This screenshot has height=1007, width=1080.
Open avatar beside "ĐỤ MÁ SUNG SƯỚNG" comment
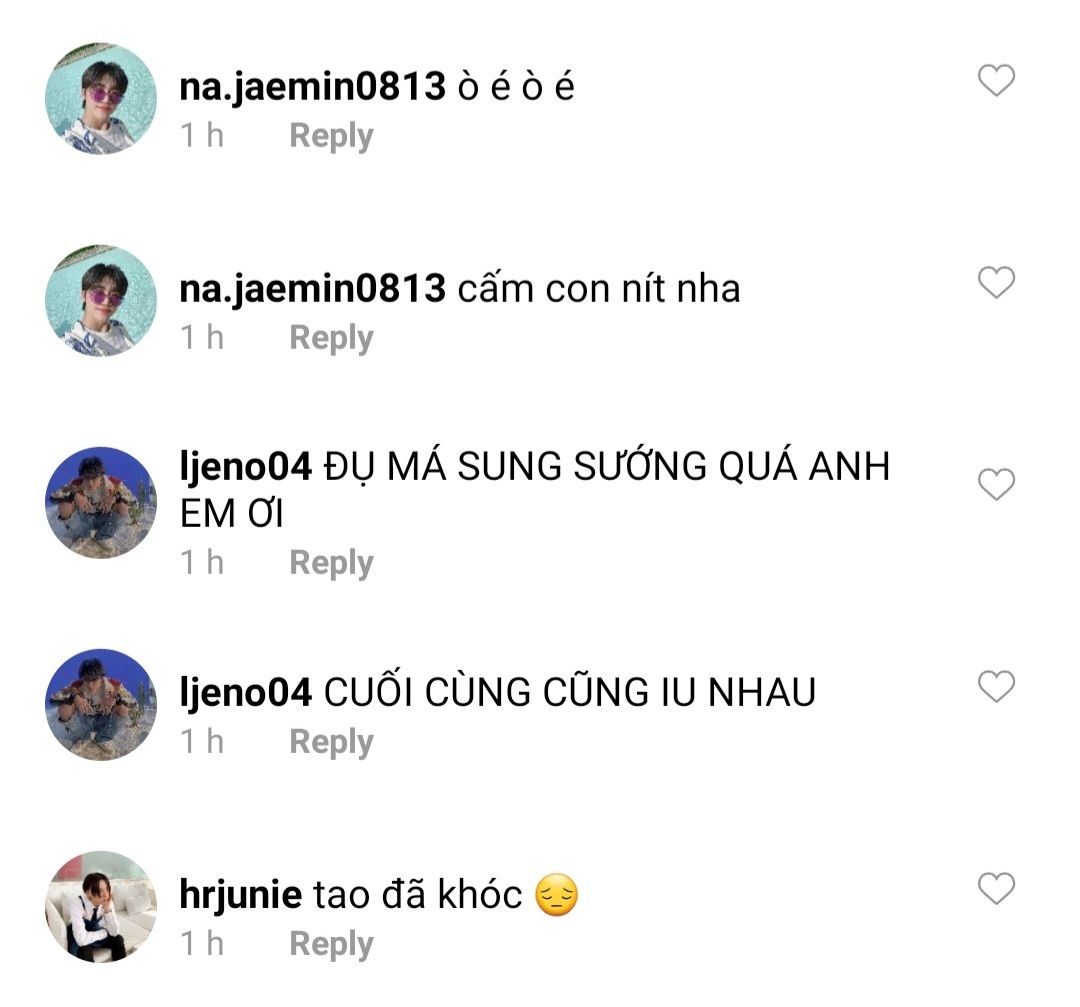tap(101, 503)
